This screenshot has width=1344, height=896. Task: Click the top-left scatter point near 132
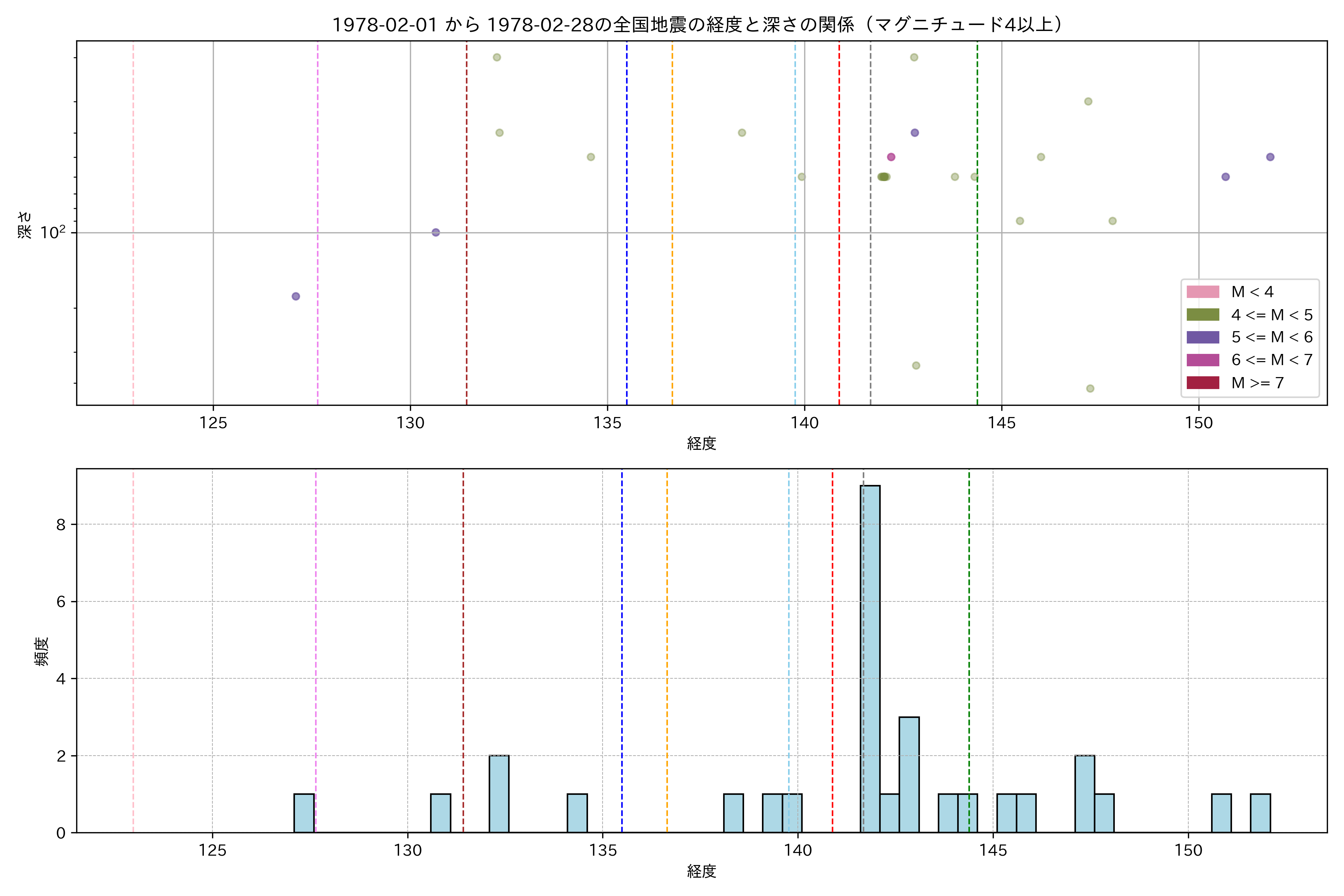pos(497,57)
